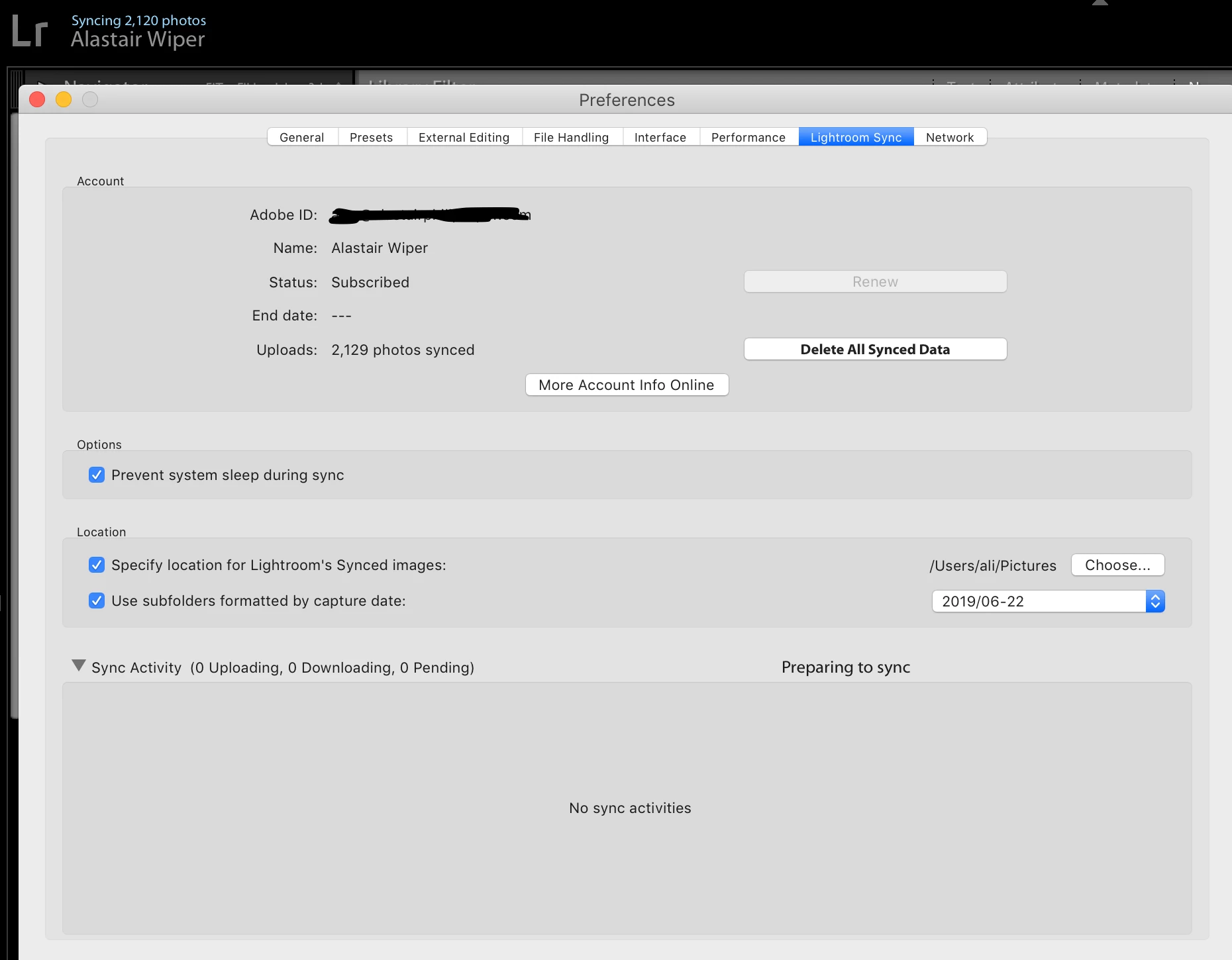Show the hidden top panel arrow
This screenshot has width=1232, height=960.
click(1100, 3)
